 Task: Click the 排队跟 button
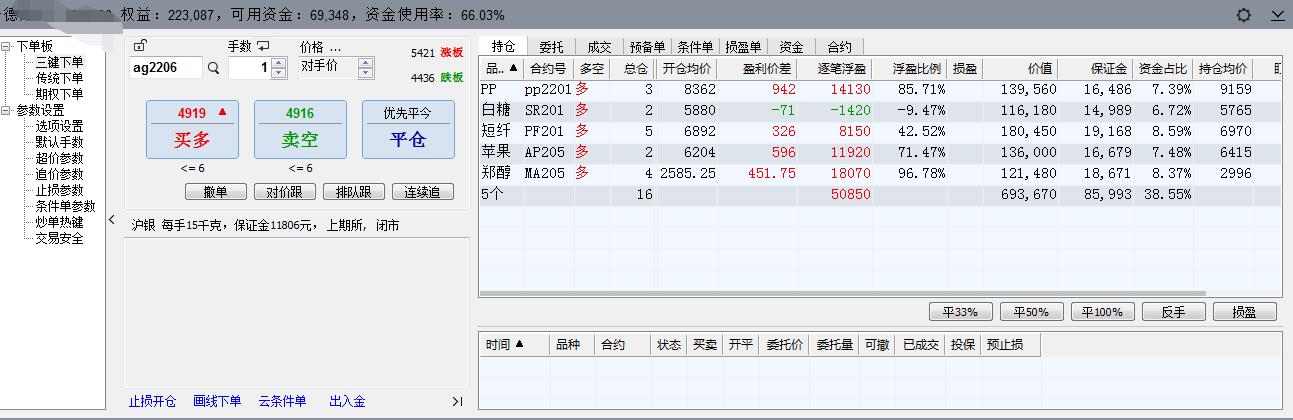pos(353,192)
